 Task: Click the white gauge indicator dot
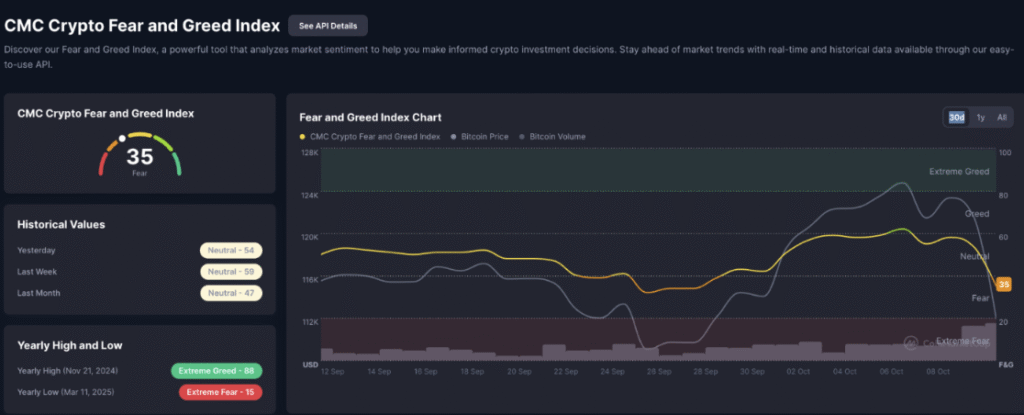[121, 139]
